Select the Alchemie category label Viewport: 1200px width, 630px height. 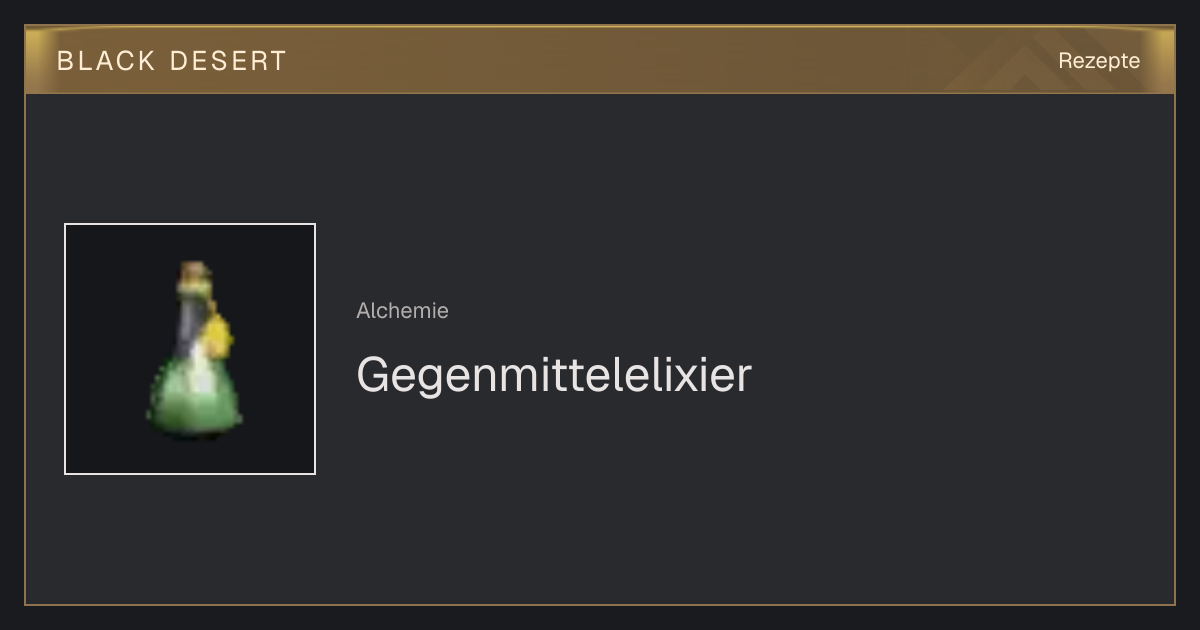pos(402,311)
